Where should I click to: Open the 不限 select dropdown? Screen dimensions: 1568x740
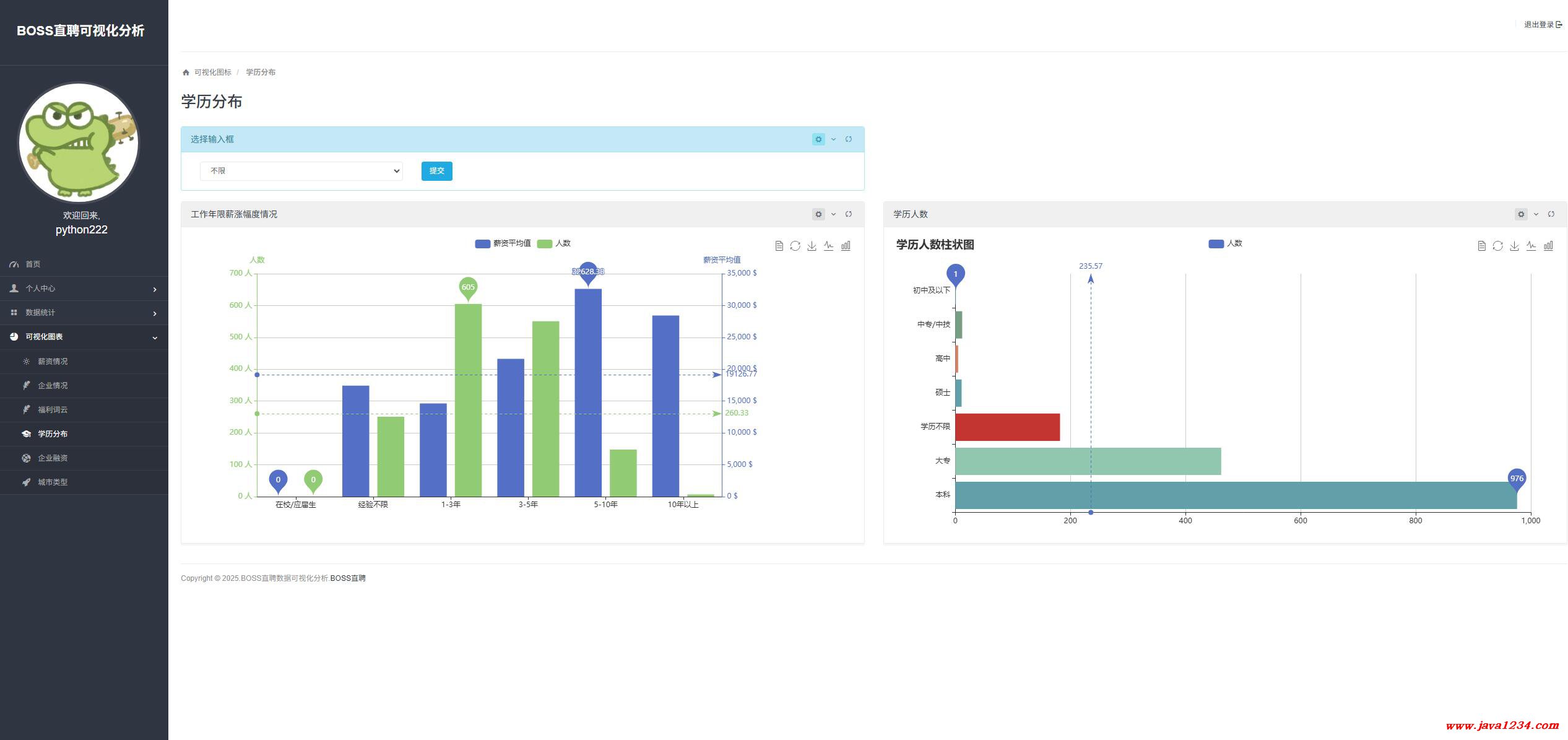click(x=301, y=171)
